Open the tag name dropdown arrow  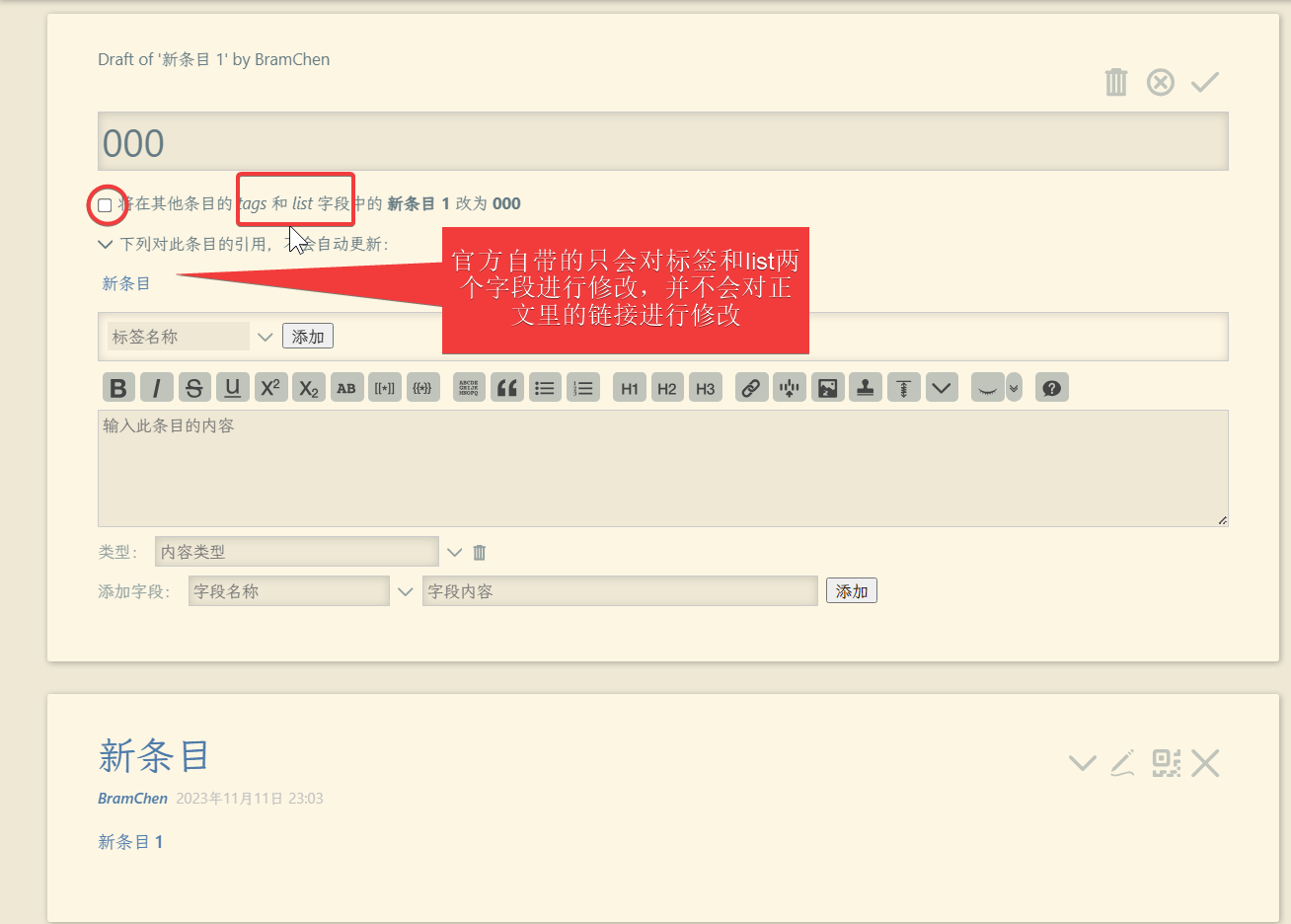coord(265,337)
